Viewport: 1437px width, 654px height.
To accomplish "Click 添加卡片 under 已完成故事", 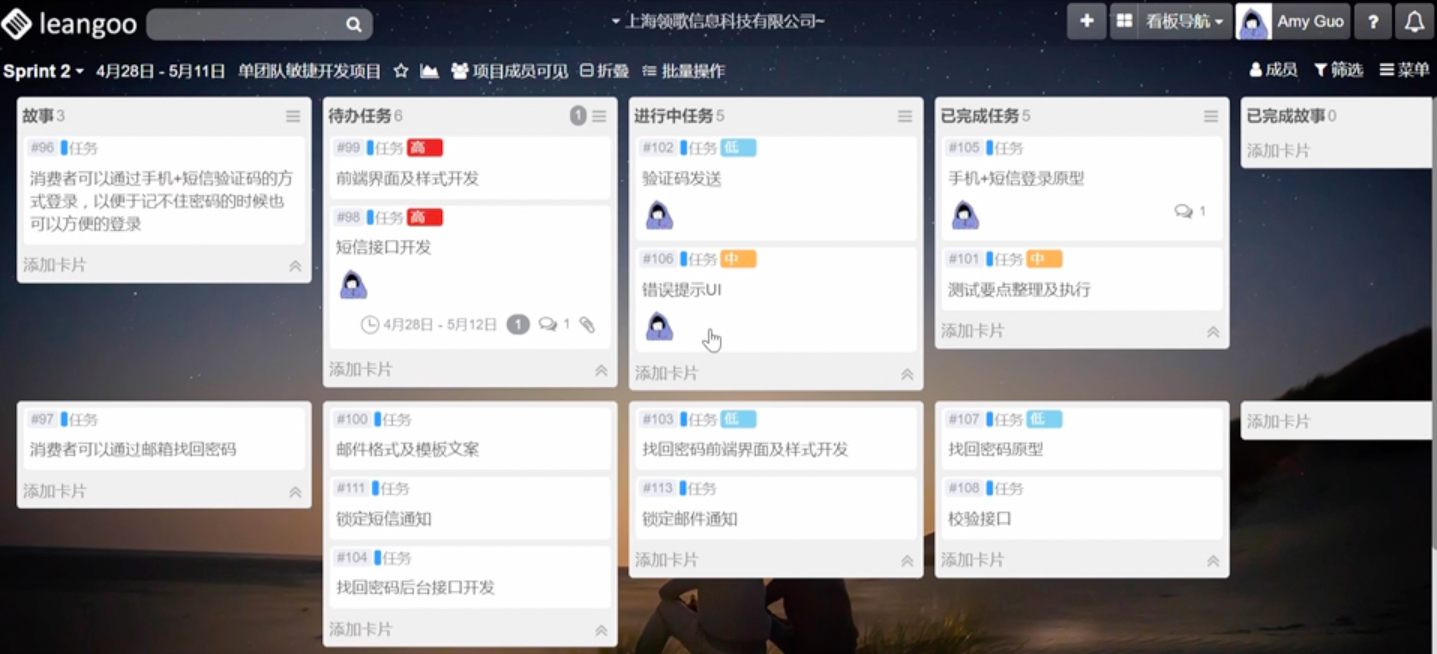I will [1277, 151].
